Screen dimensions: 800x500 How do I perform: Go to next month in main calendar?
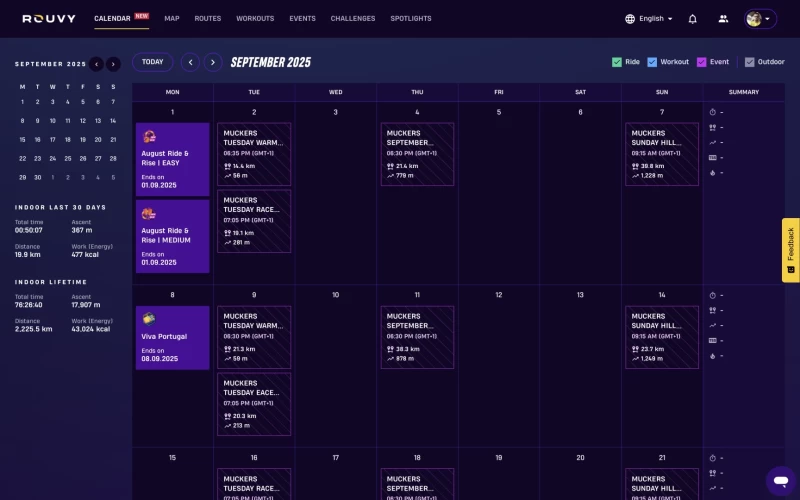click(213, 62)
